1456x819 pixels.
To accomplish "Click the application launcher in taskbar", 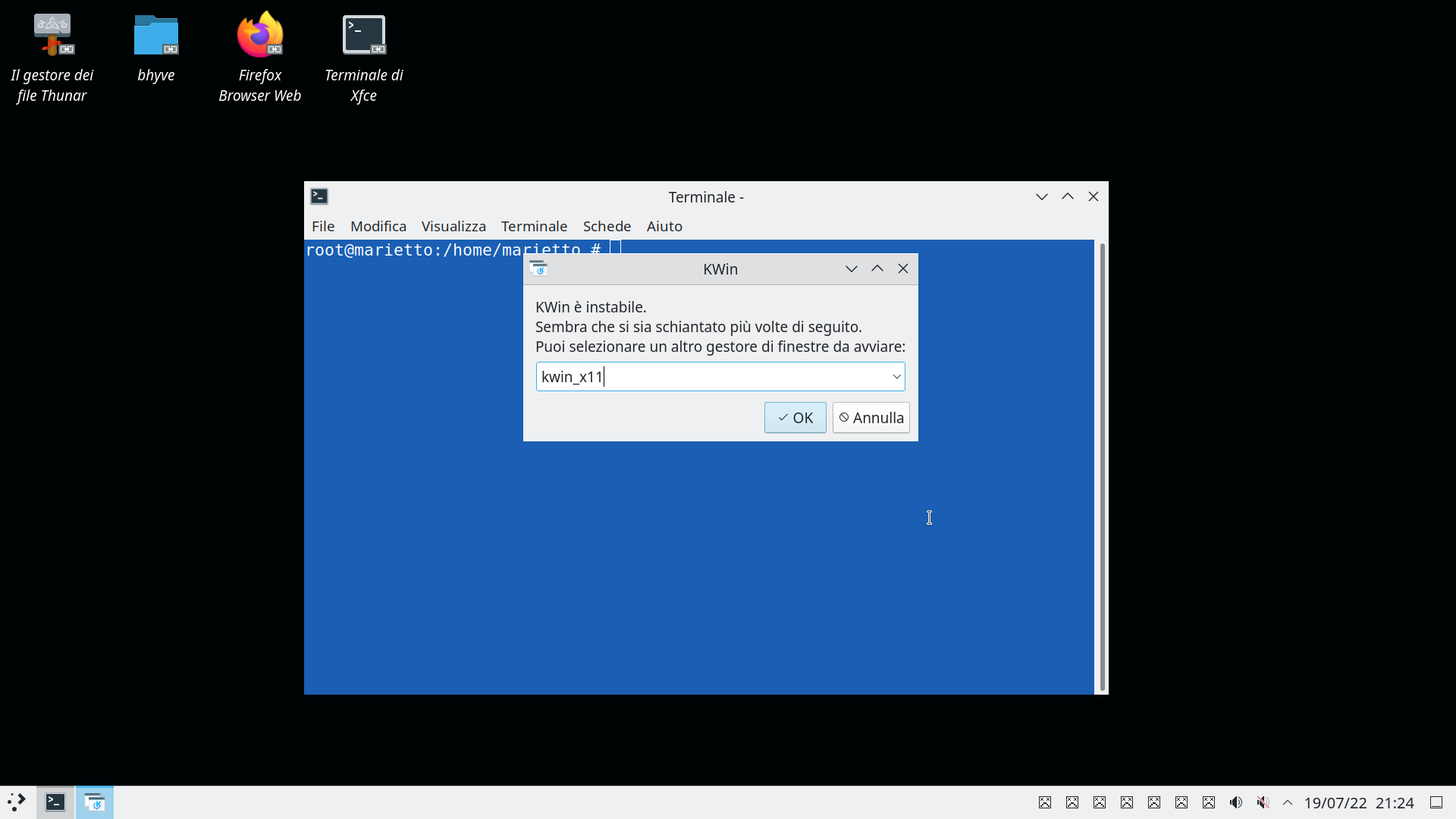I will coord(17,802).
